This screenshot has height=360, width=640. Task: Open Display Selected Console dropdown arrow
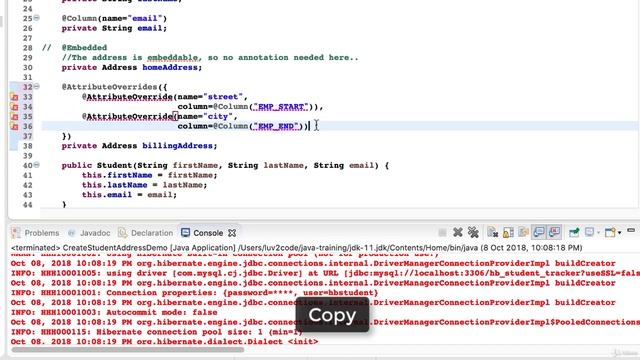click(x=598, y=233)
